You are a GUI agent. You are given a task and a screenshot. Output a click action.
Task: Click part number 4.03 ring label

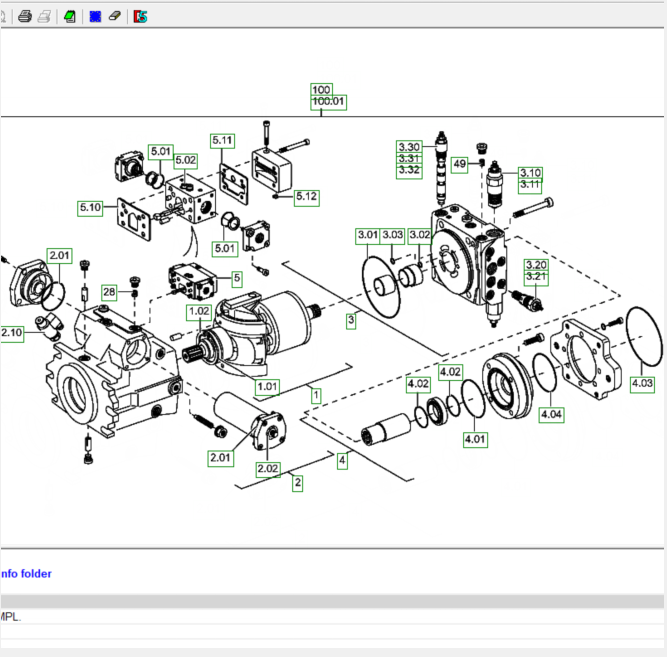click(x=642, y=383)
